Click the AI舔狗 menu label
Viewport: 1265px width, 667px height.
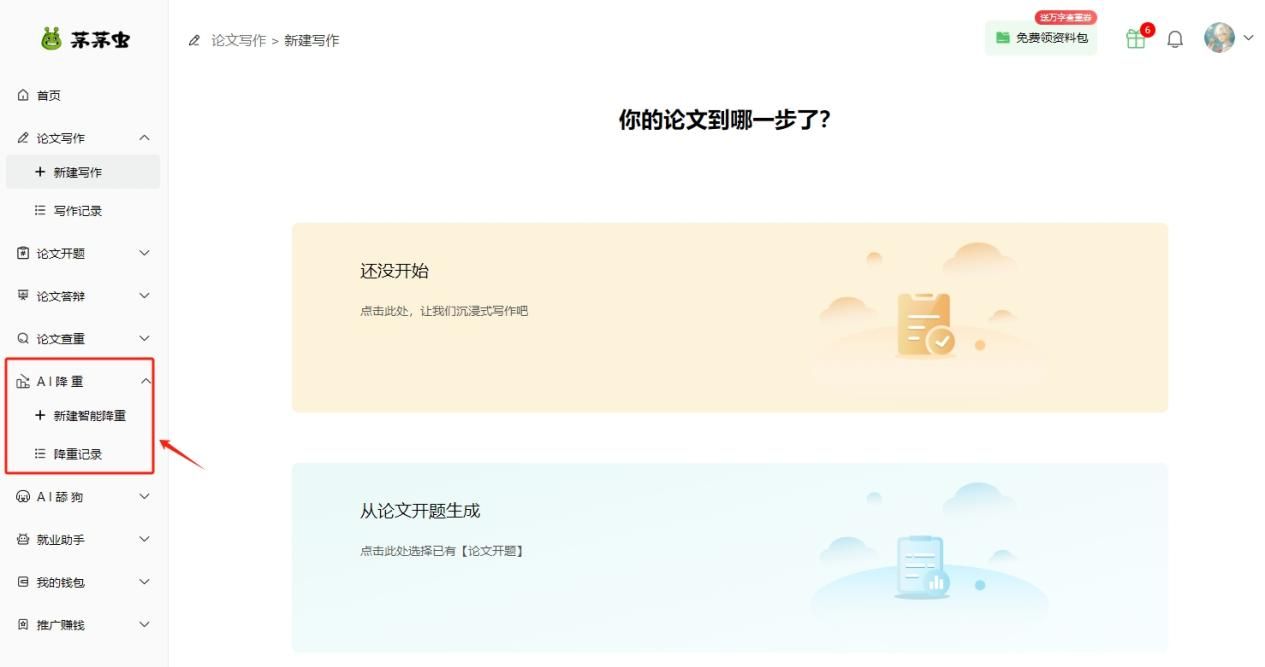point(60,497)
